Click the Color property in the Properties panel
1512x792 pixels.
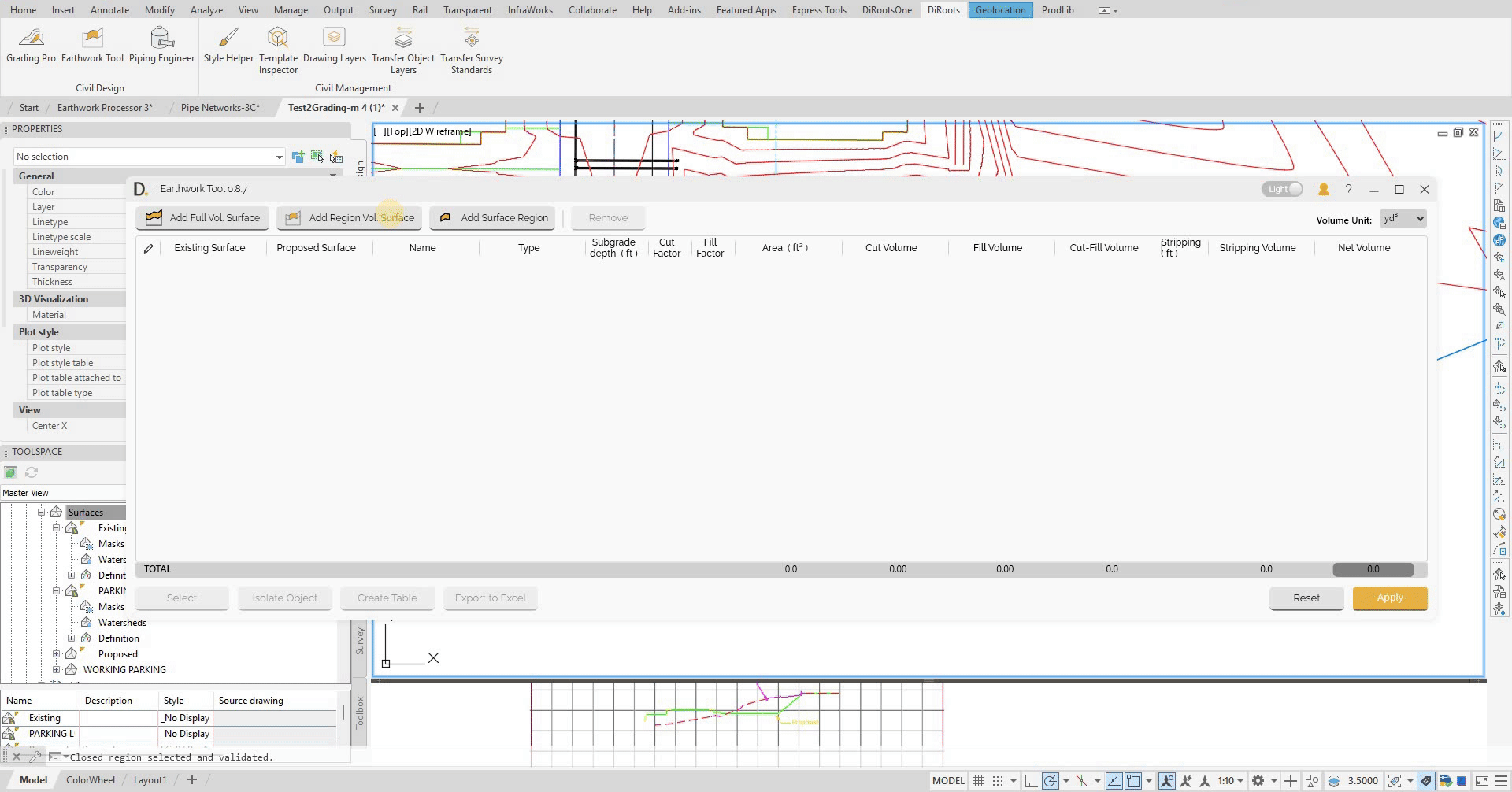pyautogui.click(x=43, y=191)
